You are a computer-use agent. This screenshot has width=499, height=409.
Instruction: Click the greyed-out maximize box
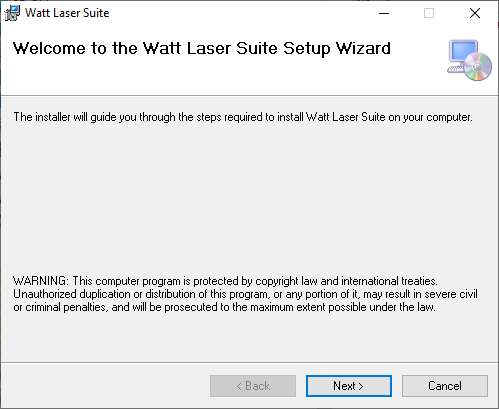(429, 13)
